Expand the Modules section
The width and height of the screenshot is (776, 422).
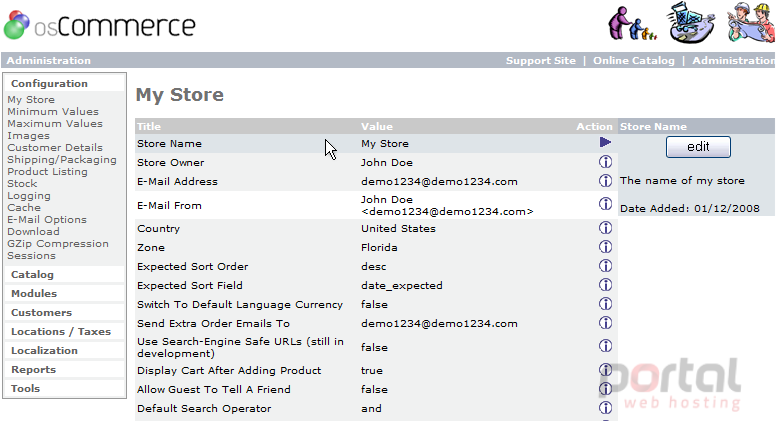34,293
